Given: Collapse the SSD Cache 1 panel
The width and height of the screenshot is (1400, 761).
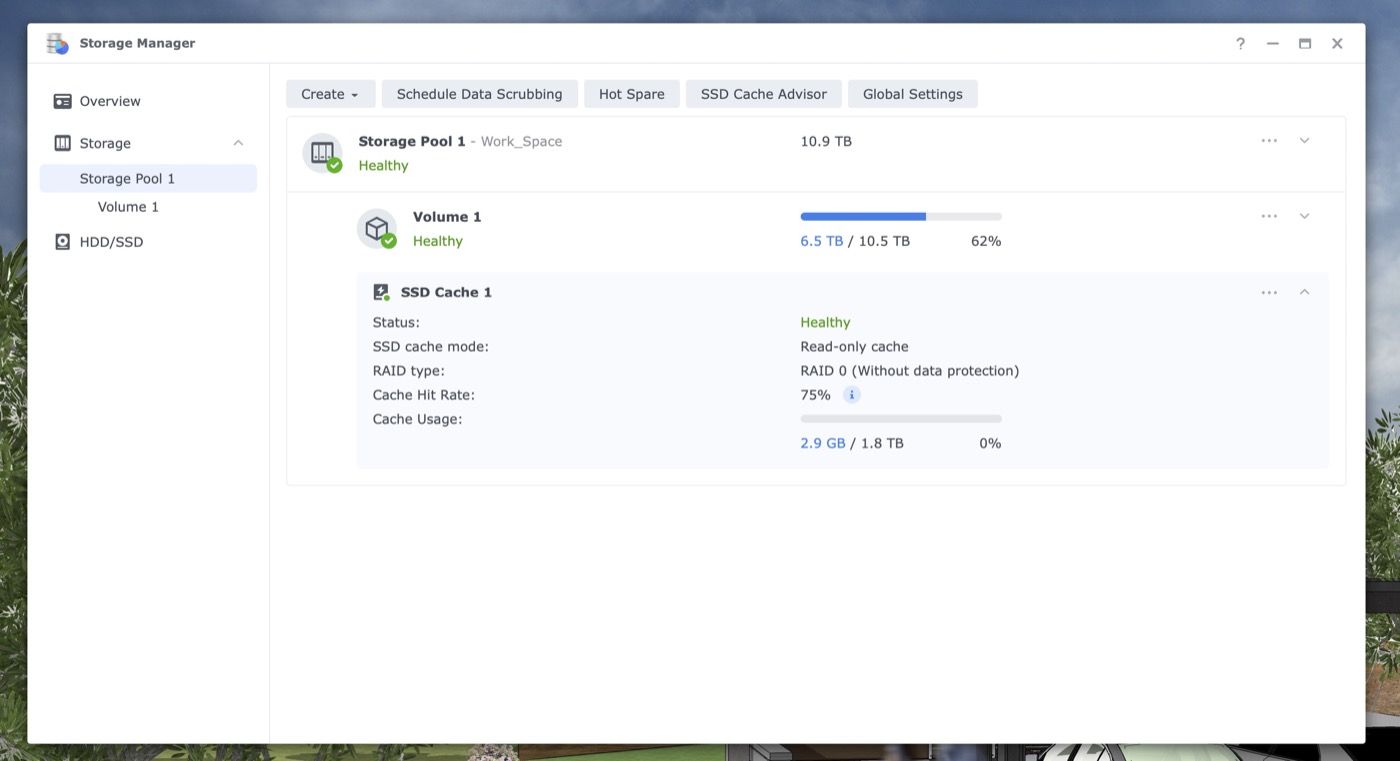Looking at the screenshot, I should 1304,293.
